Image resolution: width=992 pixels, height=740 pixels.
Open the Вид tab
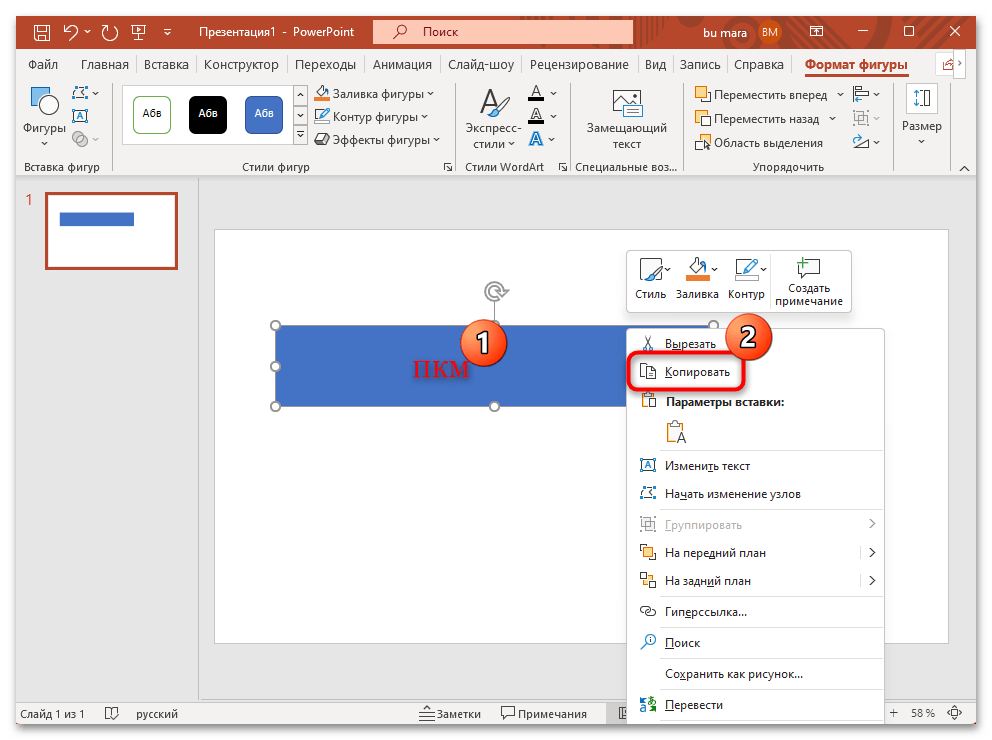tap(655, 65)
